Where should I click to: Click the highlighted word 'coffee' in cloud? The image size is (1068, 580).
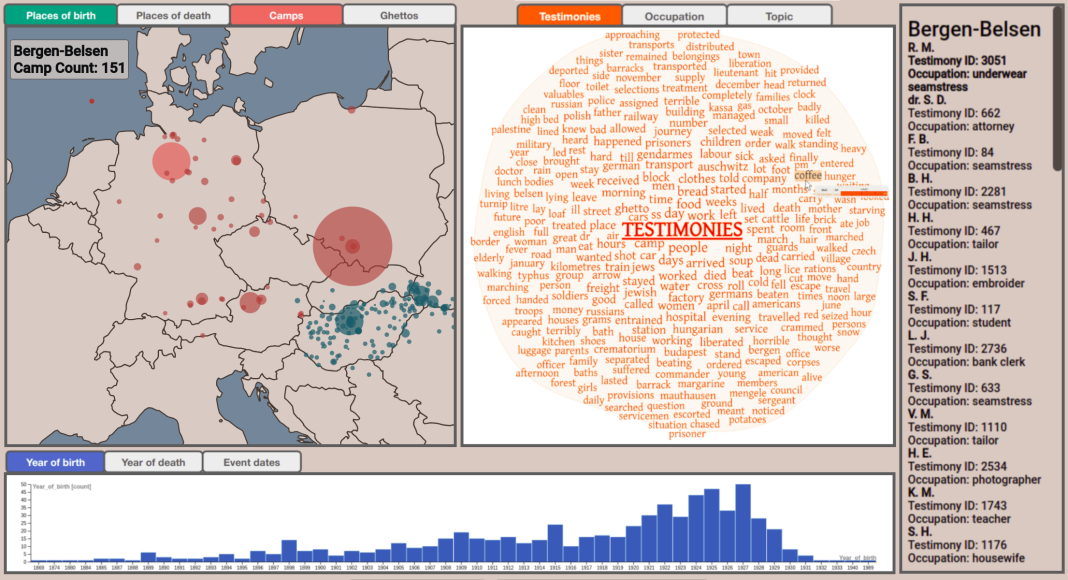(808, 175)
